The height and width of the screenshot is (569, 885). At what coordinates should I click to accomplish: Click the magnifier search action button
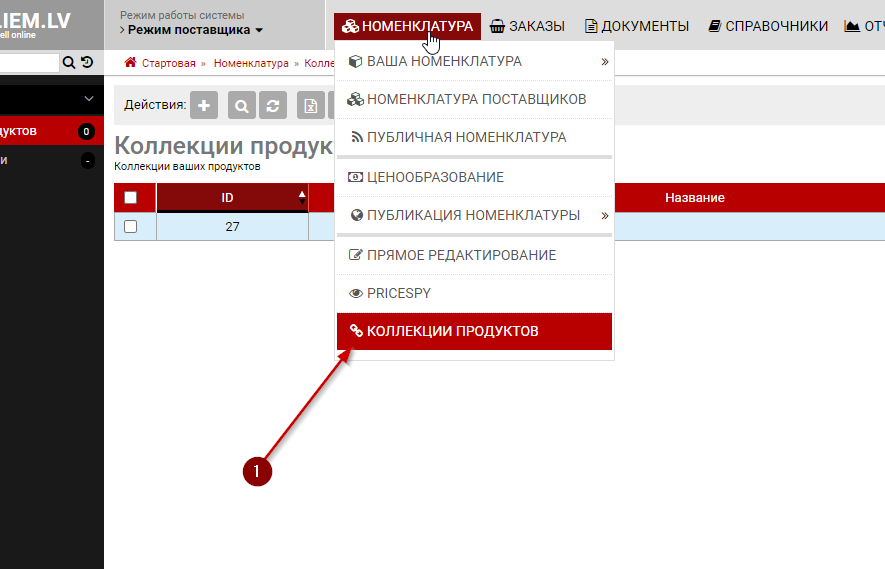tap(241, 105)
